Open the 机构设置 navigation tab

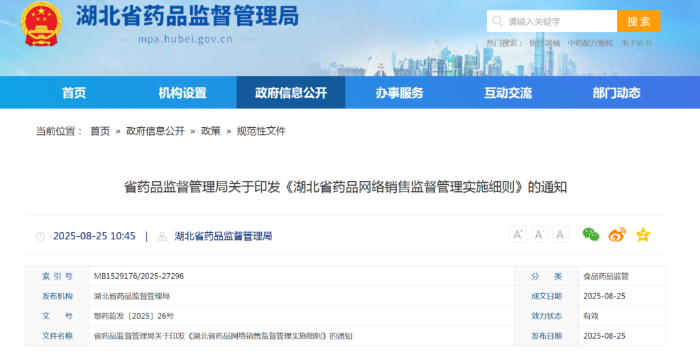[182, 92]
